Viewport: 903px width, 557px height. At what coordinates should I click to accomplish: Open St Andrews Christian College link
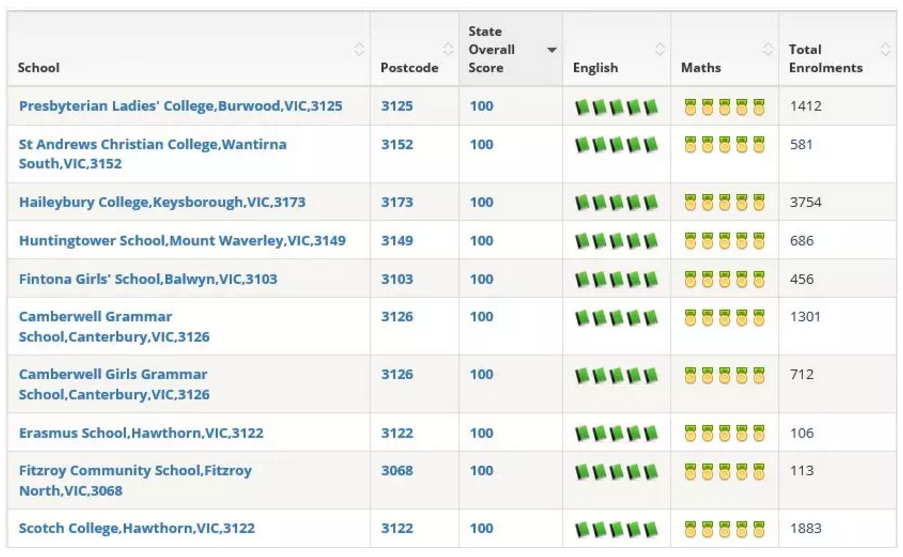[x=153, y=154]
